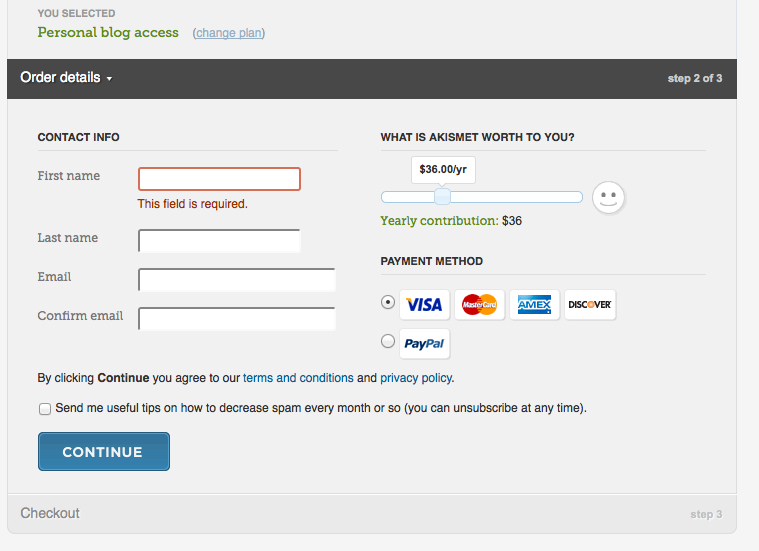Focus the First name input field
This screenshot has width=759, height=551.
click(x=219, y=179)
